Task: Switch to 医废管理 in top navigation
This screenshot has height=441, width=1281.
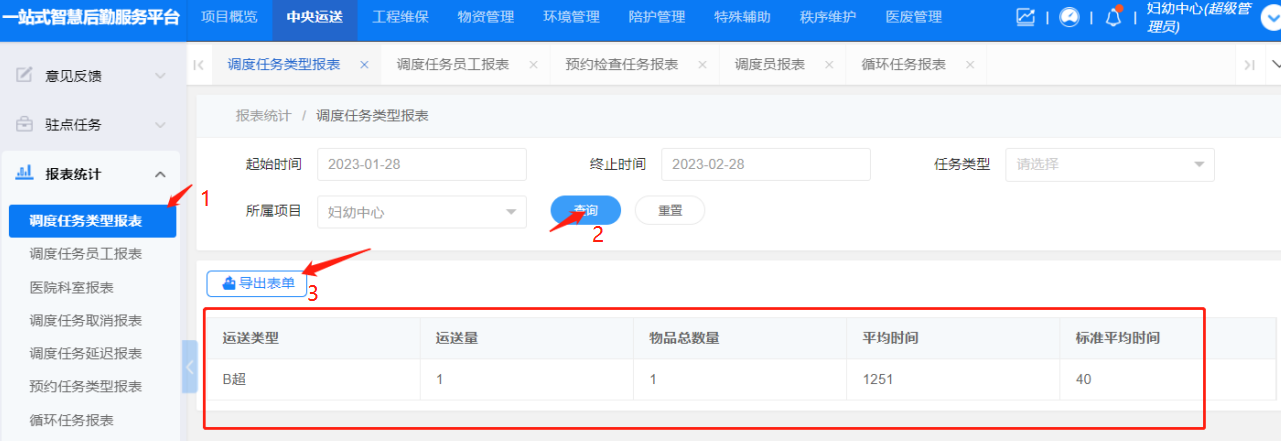Action: tap(914, 17)
